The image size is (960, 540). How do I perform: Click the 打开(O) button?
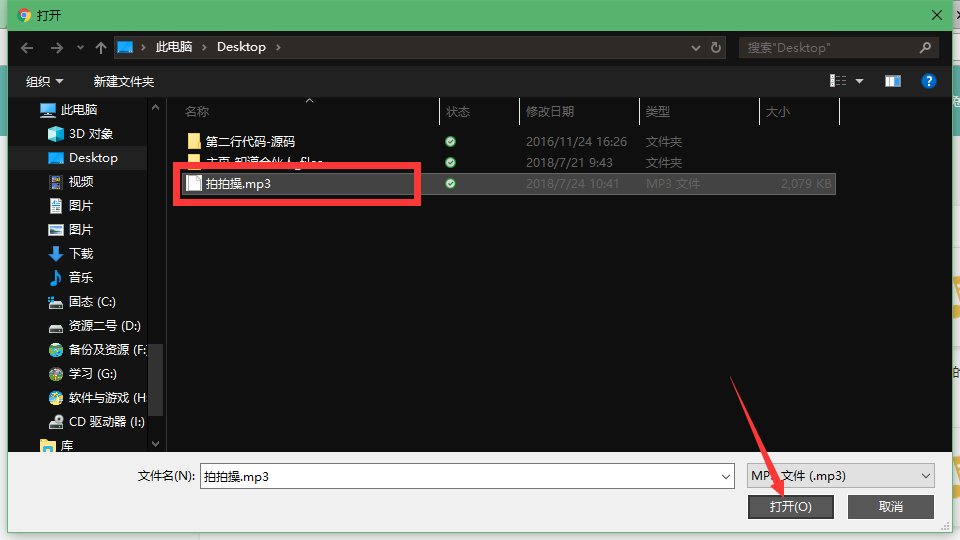tap(790, 507)
